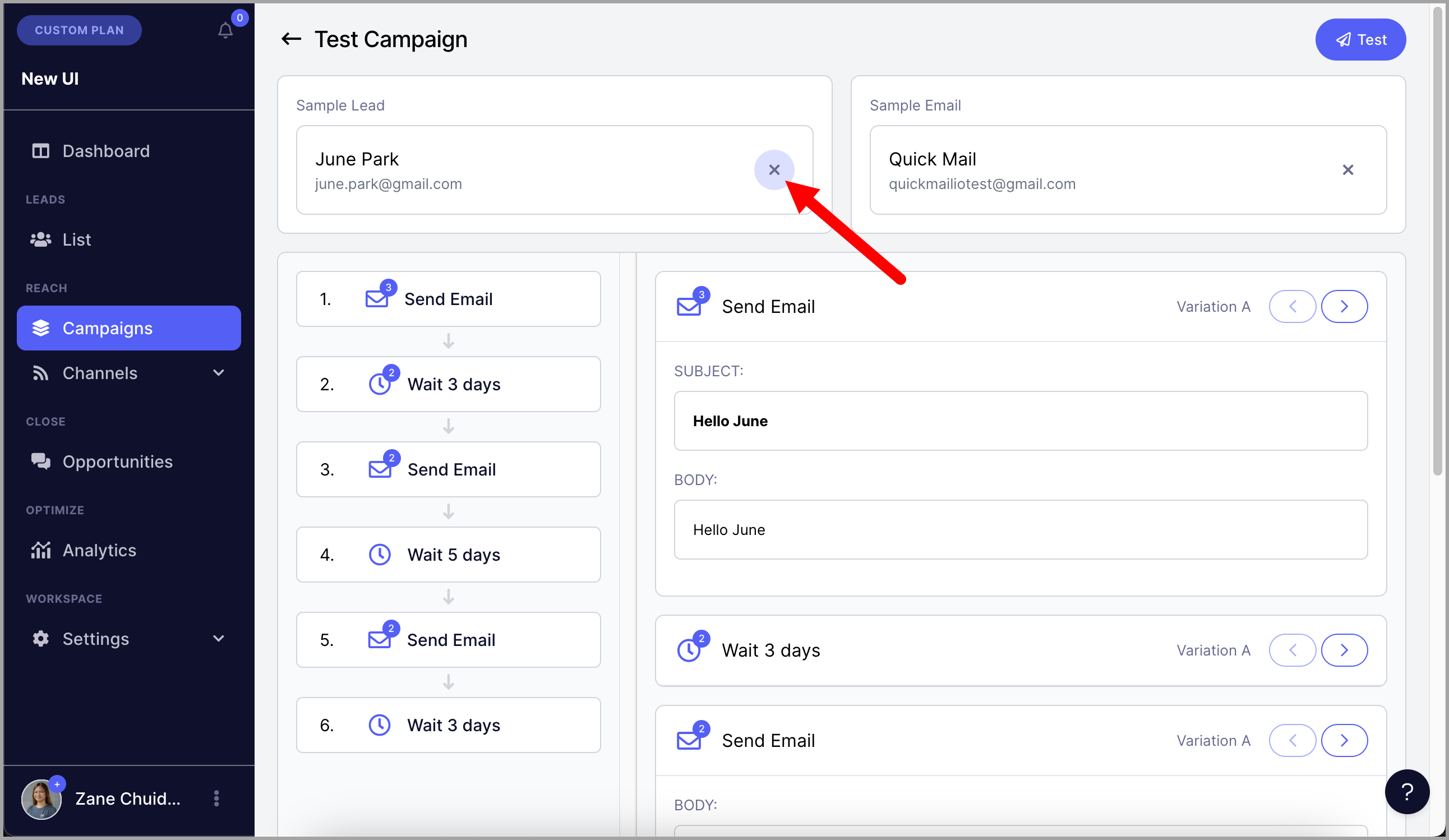Click the step 4 clock icon
Image resolution: width=1449 pixels, height=840 pixels.
click(380, 554)
